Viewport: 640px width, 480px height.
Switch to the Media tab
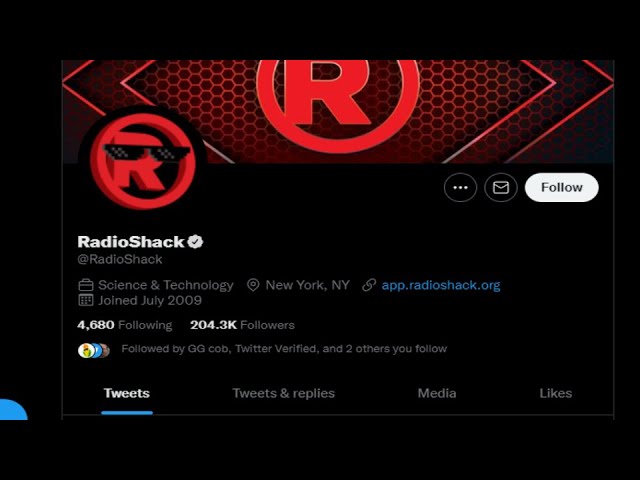pyautogui.click(x=437, y=393)
